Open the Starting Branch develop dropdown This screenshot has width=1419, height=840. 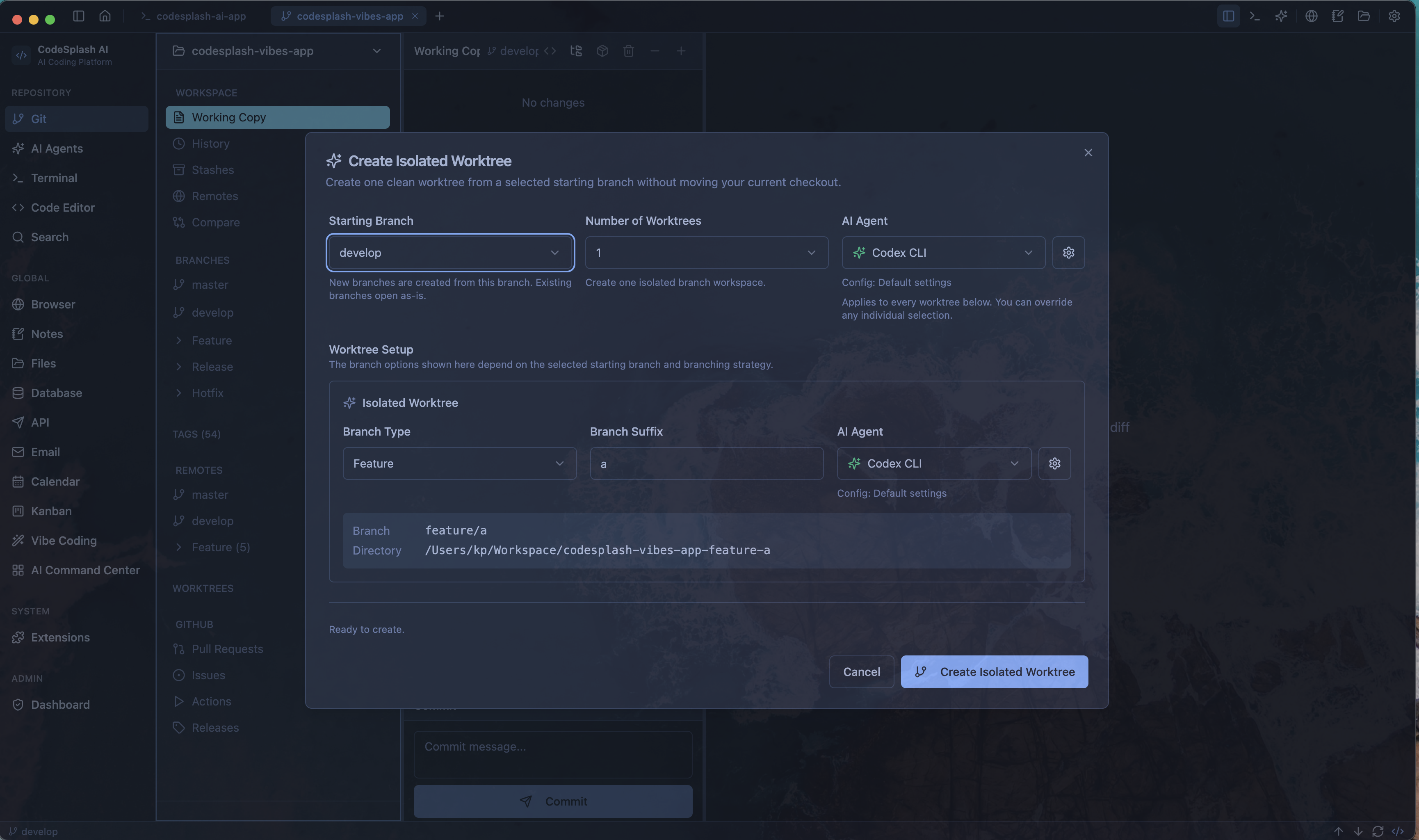(x=450, y=253)
